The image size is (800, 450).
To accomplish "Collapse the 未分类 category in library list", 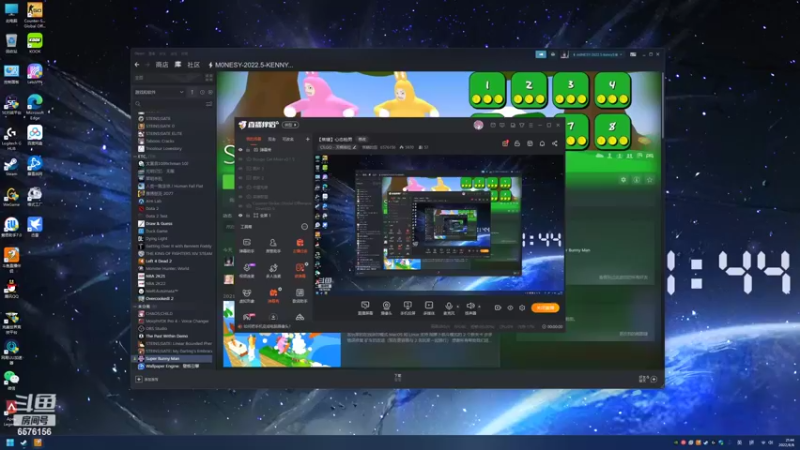I will click(136, 306).
